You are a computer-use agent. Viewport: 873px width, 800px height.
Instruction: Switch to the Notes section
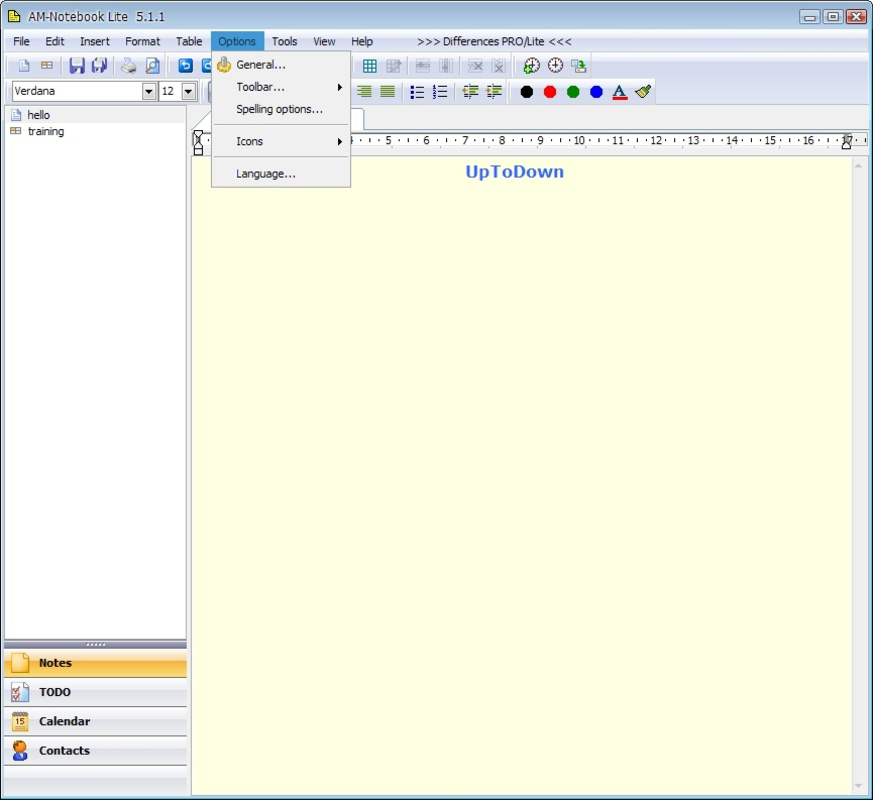tap(95, 663)
